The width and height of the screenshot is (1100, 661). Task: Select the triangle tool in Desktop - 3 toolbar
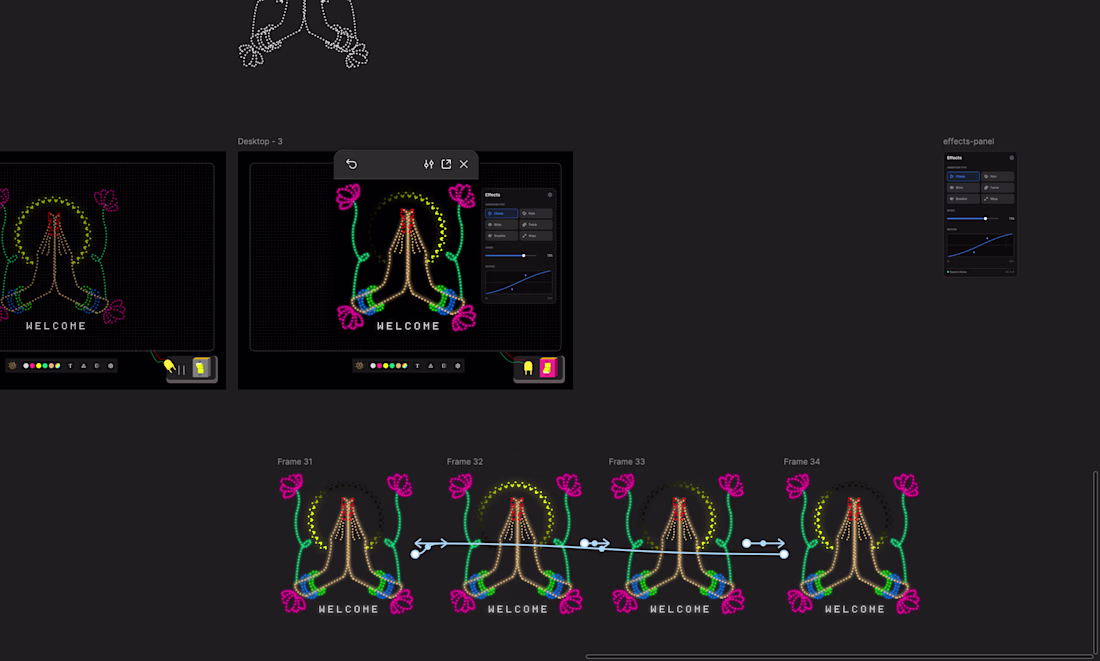[431, 366]
